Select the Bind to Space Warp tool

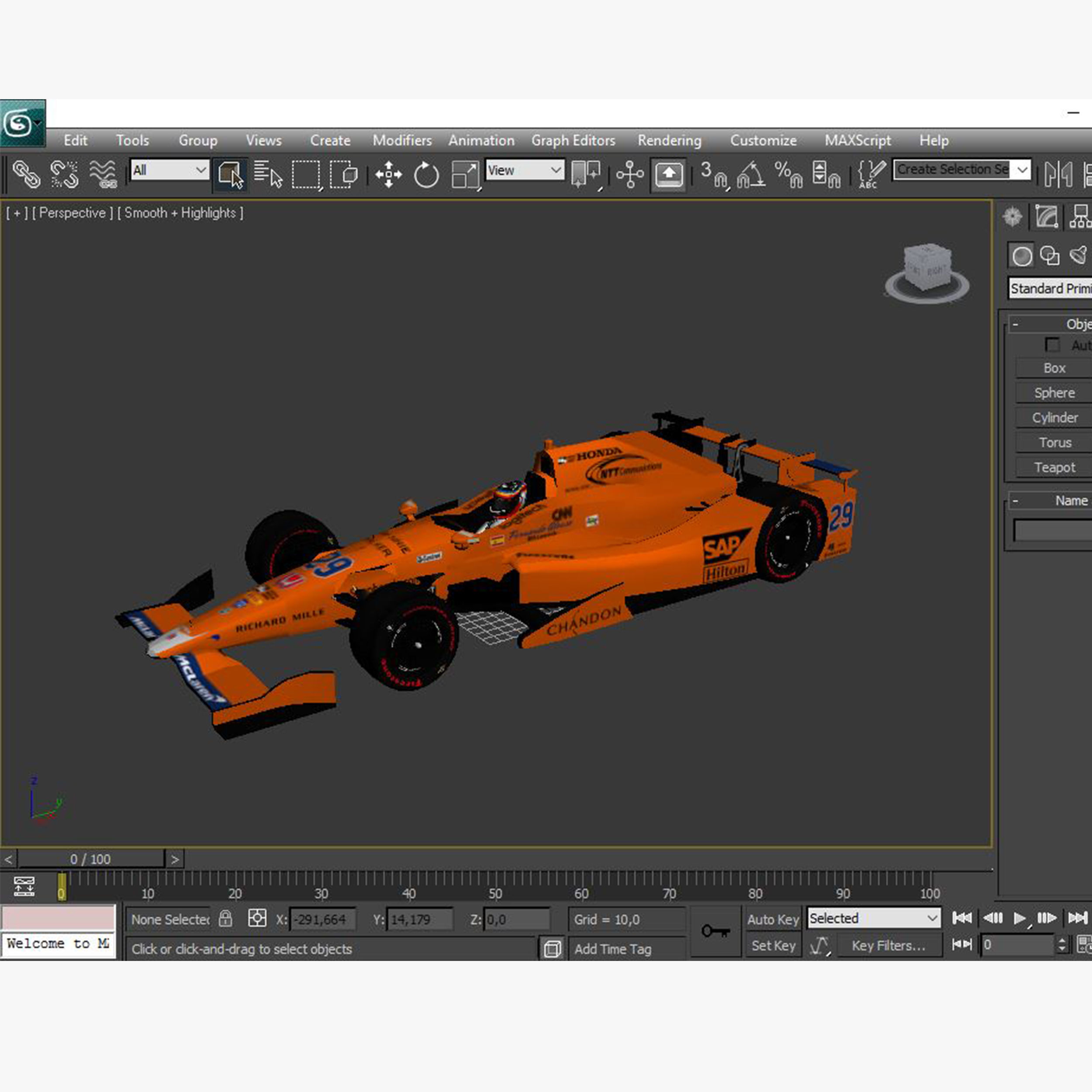point(104,174)
